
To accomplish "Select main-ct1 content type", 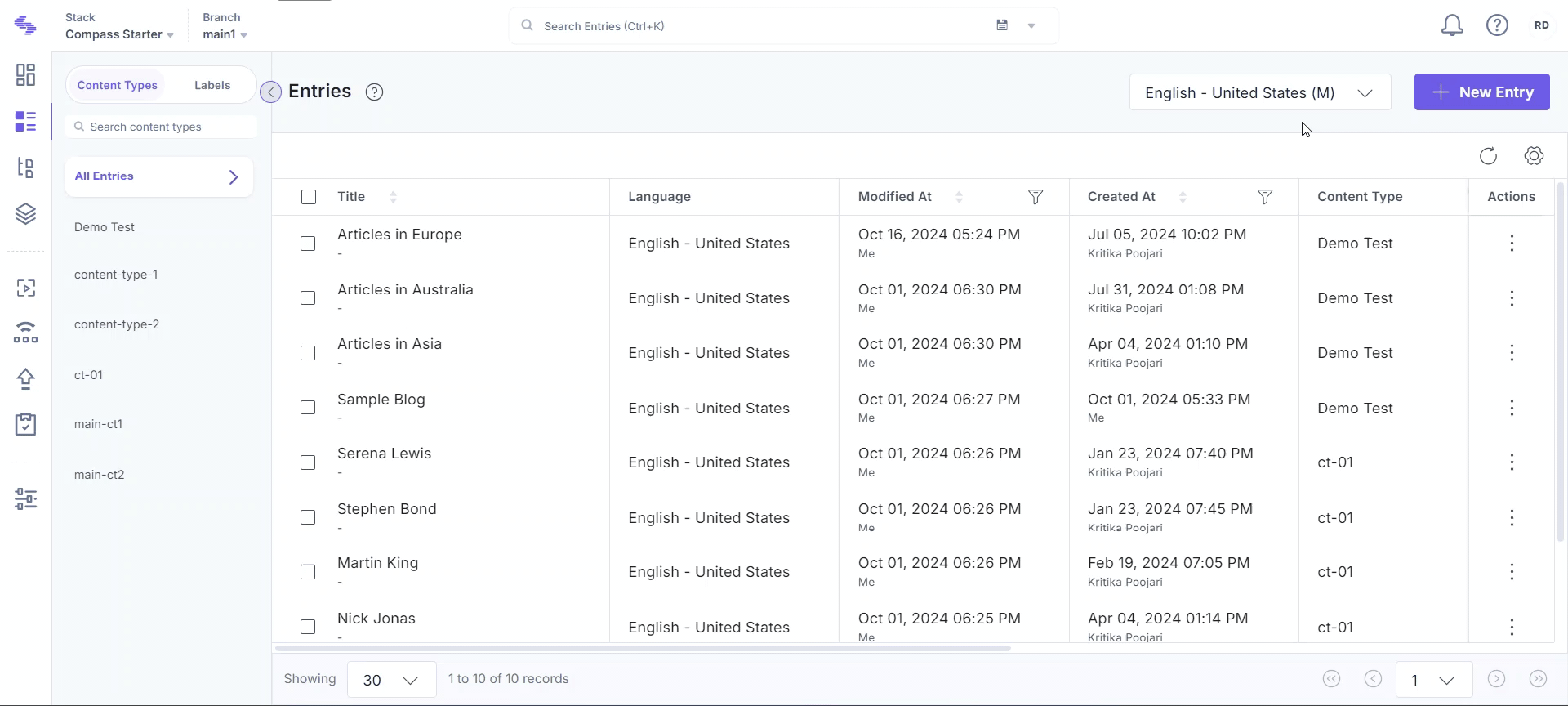I will 98,424.
